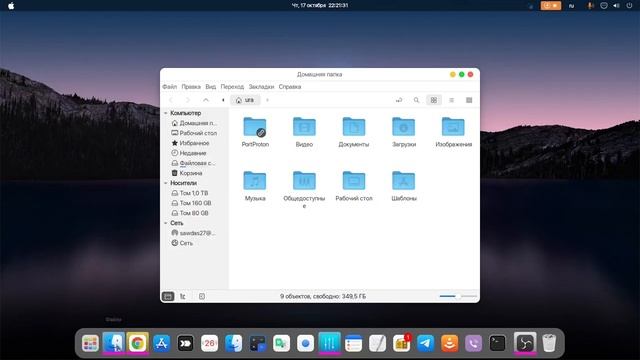Open the Переход menu
The width and height of the screenshot is (640, 360).
click(x=232, y=87)
